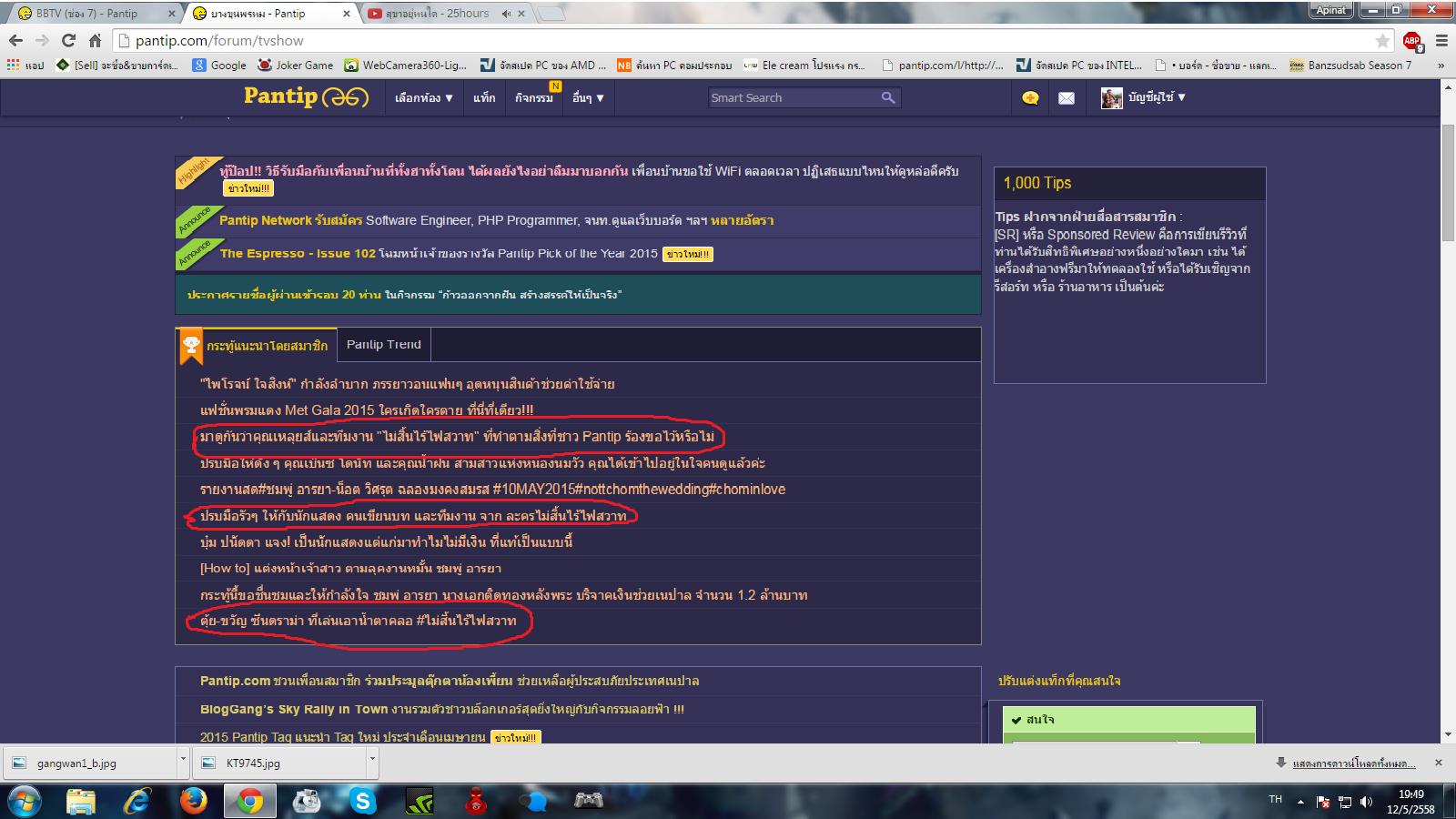Close the downloads bar

[1439, 763]
